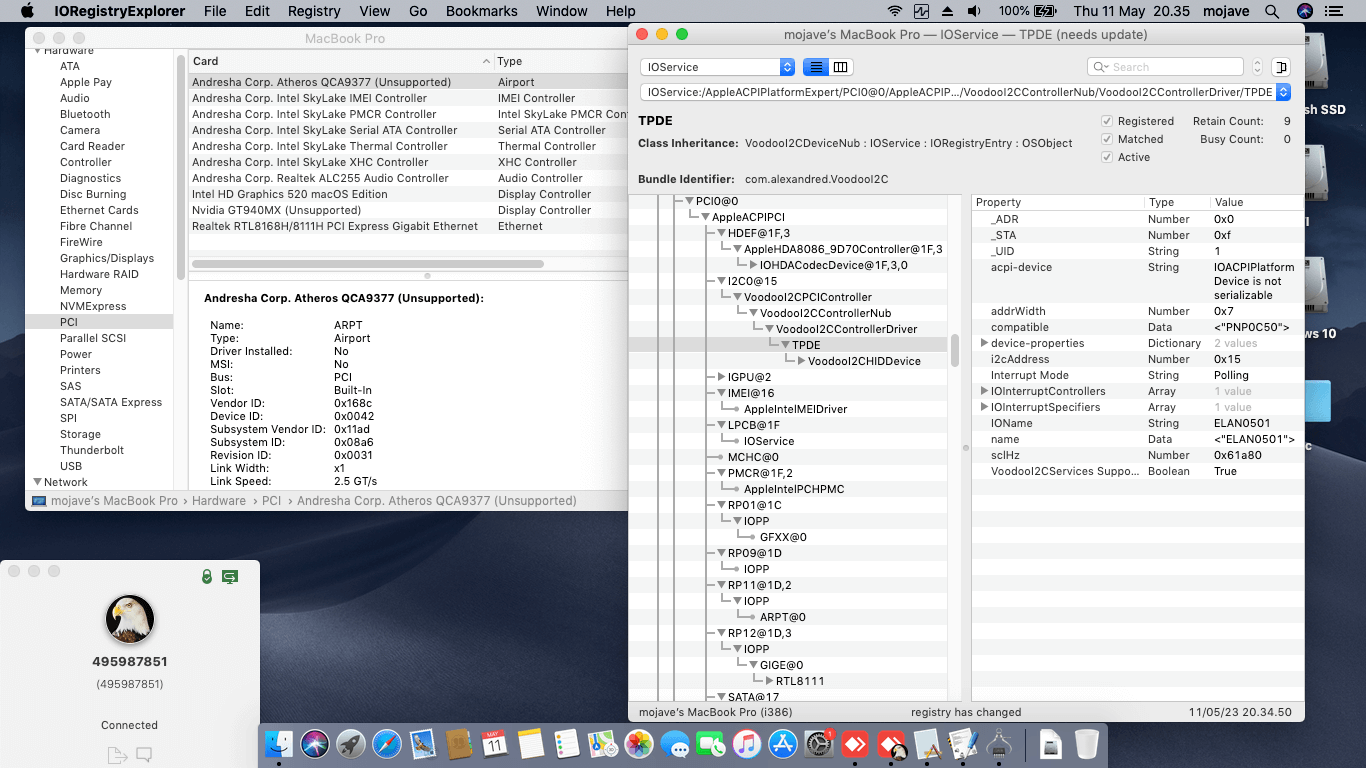Viewport: 1366px width, 768px height.
Task: Click the green lock security icon in AnyDesk panel
Action: point(207,576)
